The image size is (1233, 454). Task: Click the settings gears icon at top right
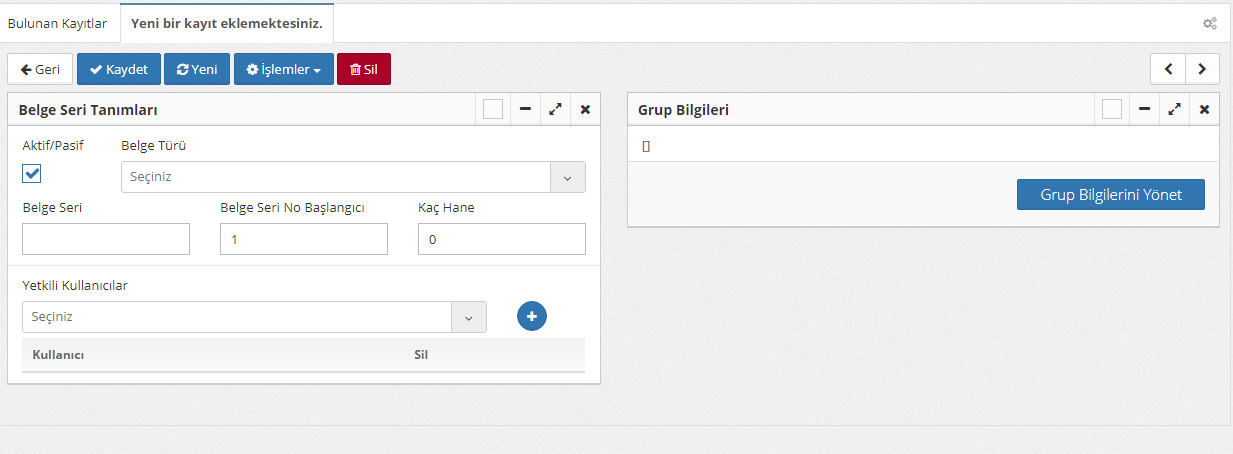click(1209, 23)
